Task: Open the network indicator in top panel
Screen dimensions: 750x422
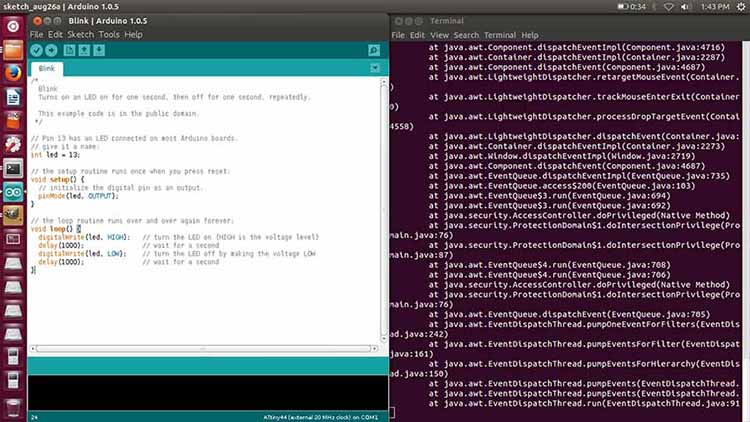Action: coord(669,7)
